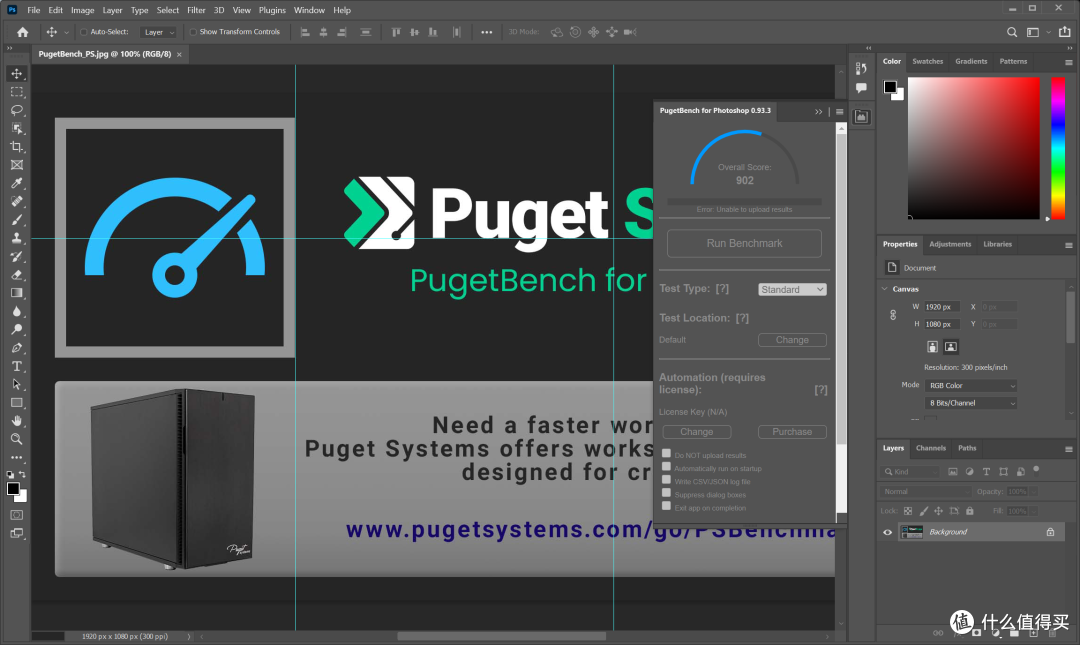The image size is (1080, 645).
Task: Click the hue spectrum slider
Action: (x=1058, y=148)
